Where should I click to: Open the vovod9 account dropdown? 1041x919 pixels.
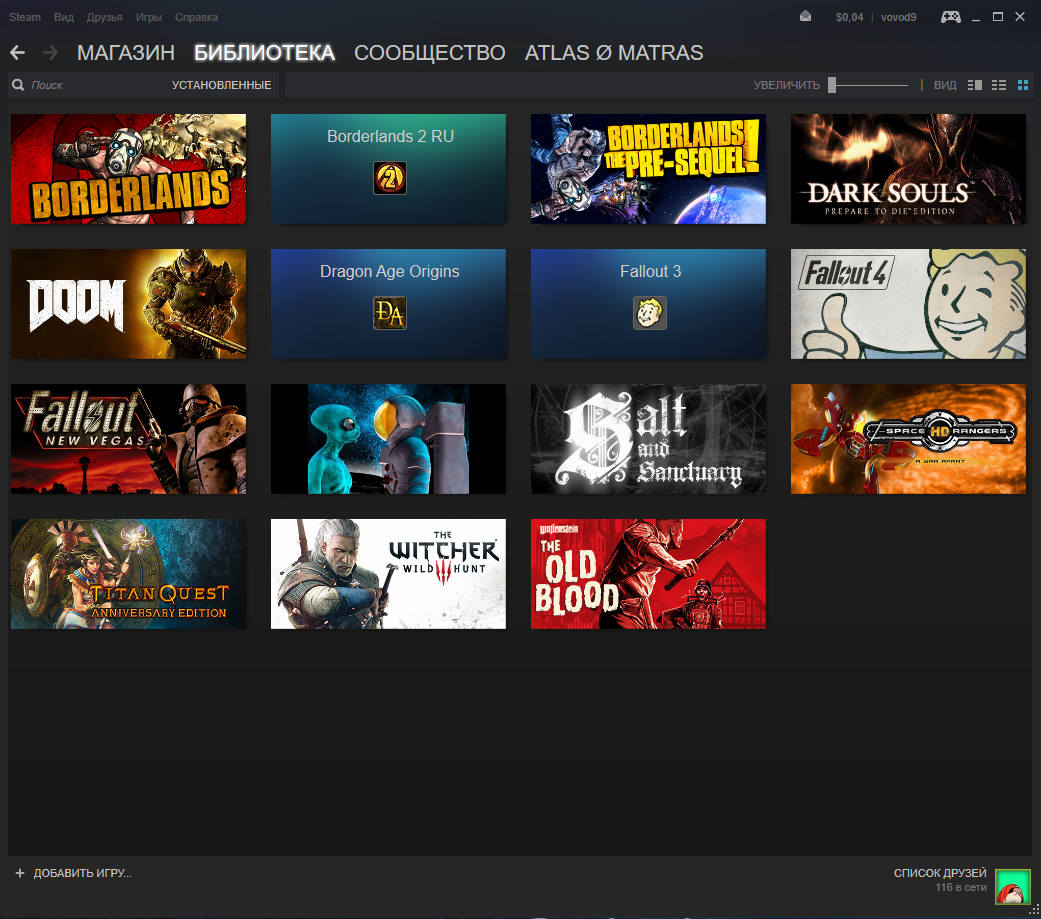tap(898, 17)
